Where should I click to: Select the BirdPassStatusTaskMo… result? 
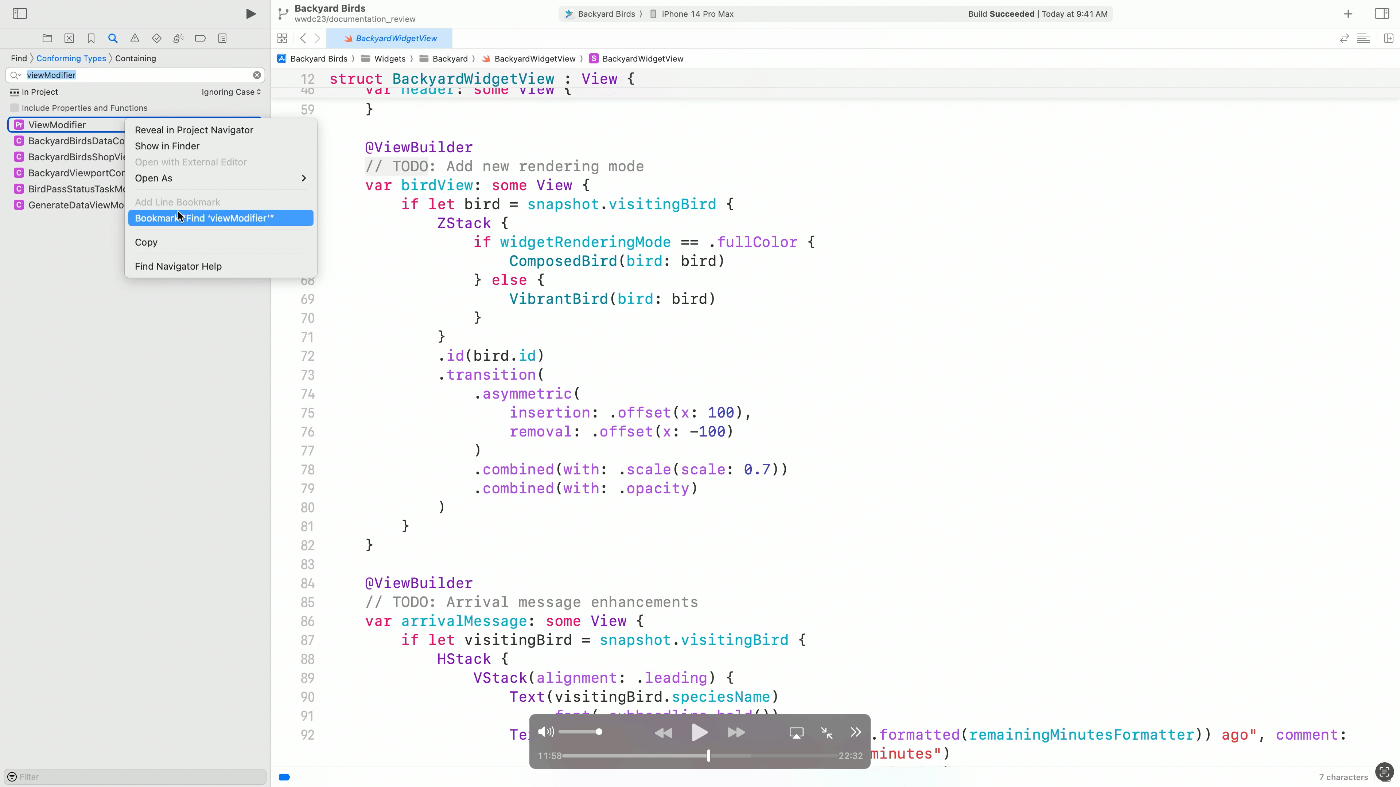click(67, 189)
